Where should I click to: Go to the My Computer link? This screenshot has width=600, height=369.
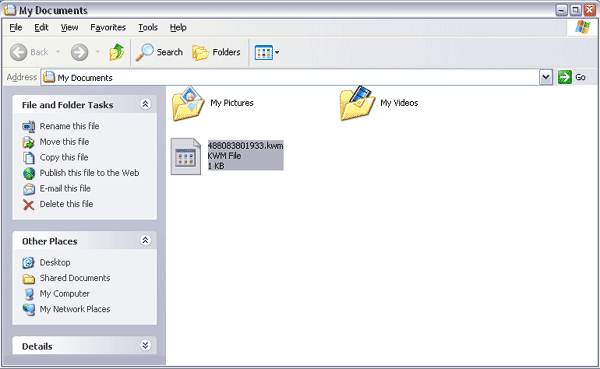click(x=65, y=294)
